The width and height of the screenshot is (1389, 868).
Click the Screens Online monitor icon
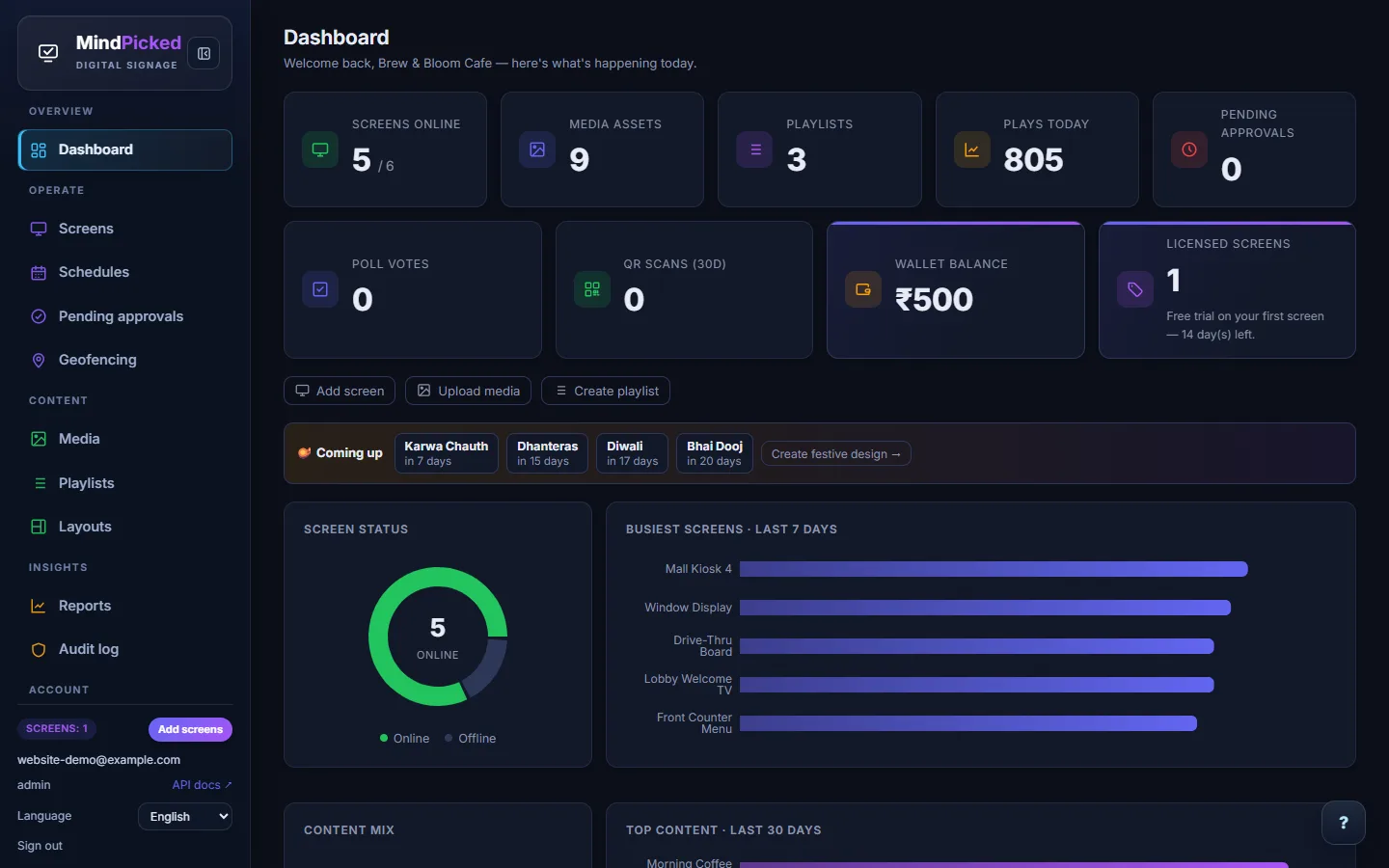(x=320, y=149)
